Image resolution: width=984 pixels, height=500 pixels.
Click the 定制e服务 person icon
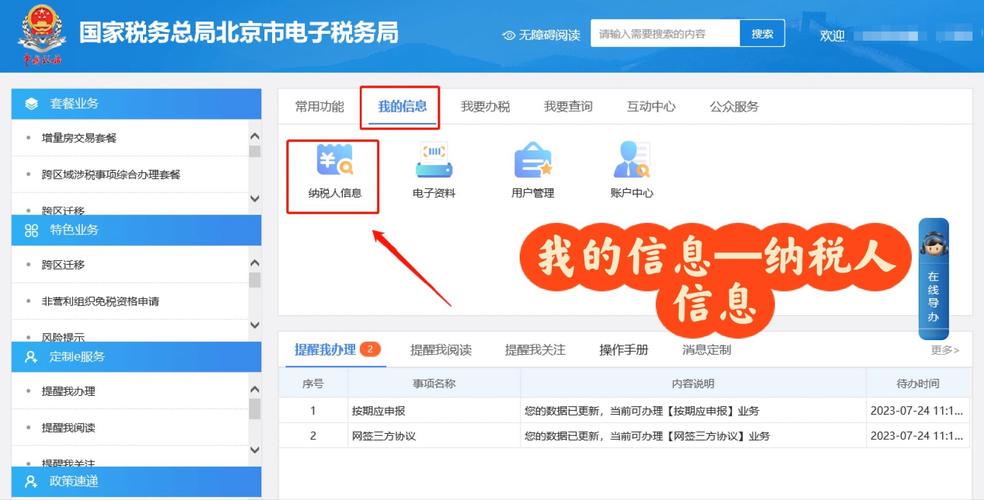point(31,357)
